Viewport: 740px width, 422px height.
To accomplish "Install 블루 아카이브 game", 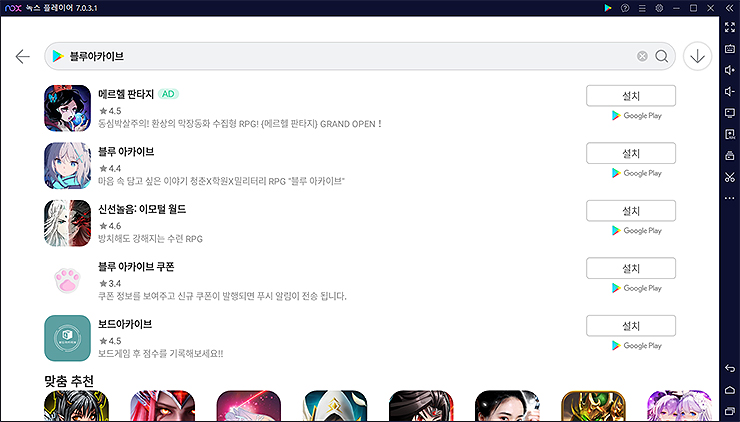I will [631, 153].
